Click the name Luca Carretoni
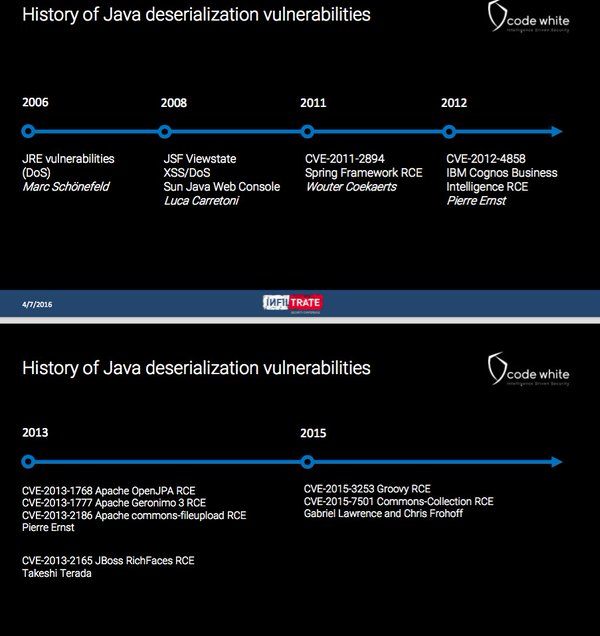The width and height of the screenshot is (600, 636). (x=201, y=200)
